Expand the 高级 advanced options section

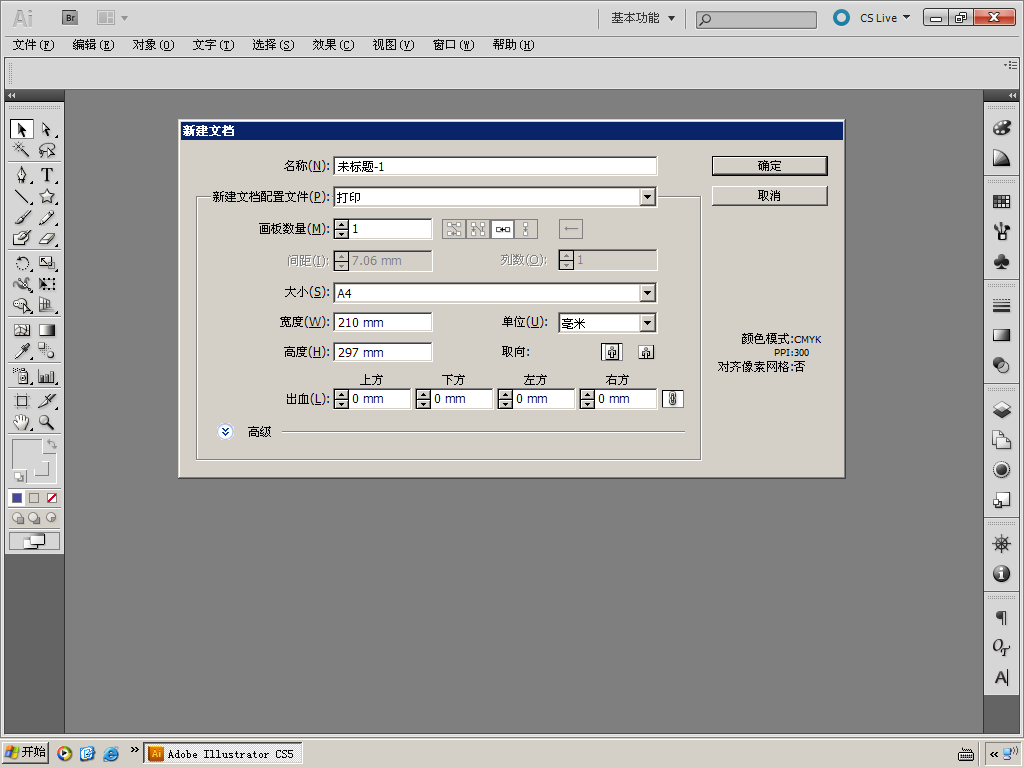click(x=225, y=432)
